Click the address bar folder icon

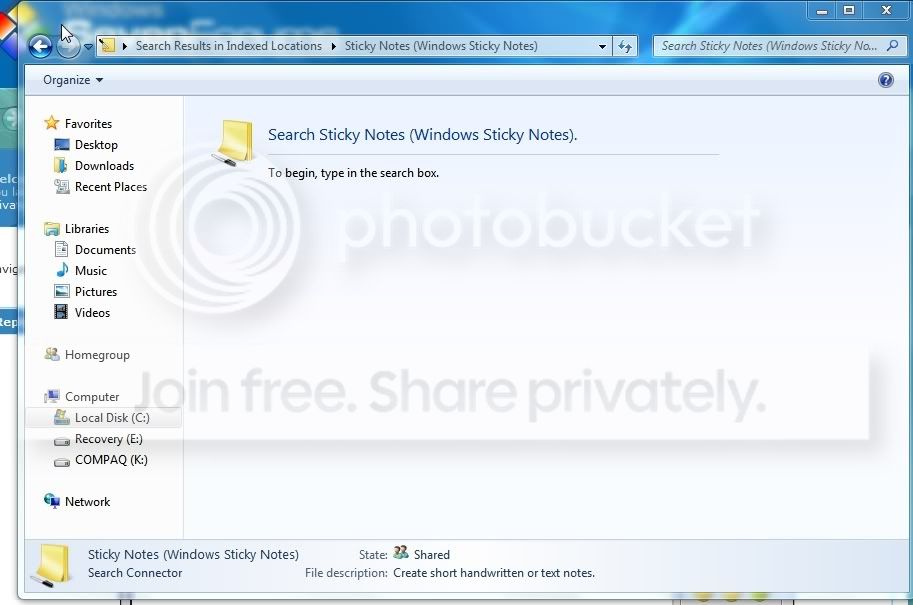pyautogui.click(x=107, y=45)
